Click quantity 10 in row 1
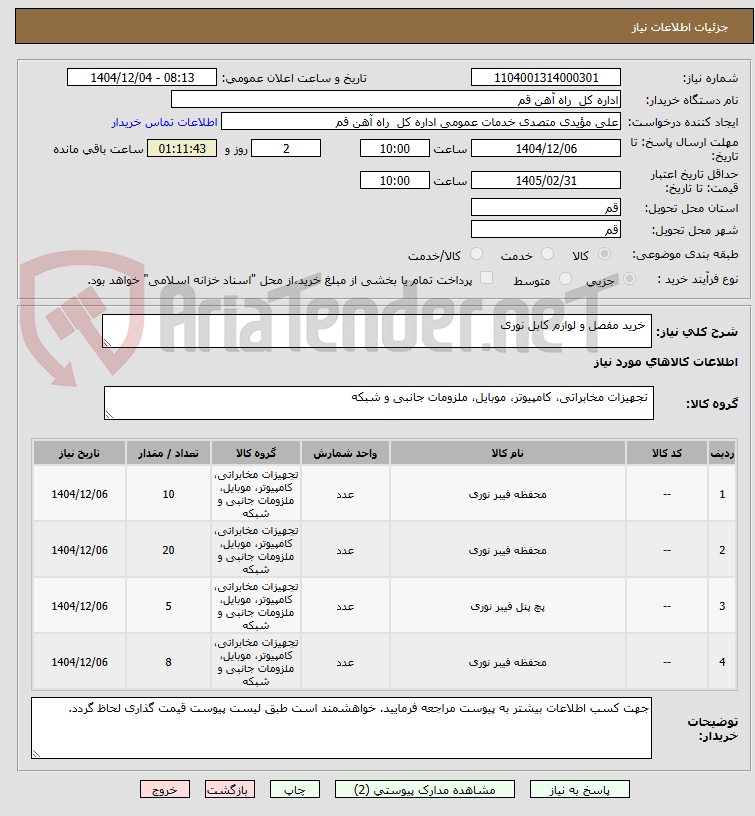The width and height of the screenshot is (755, 816). 168,494
